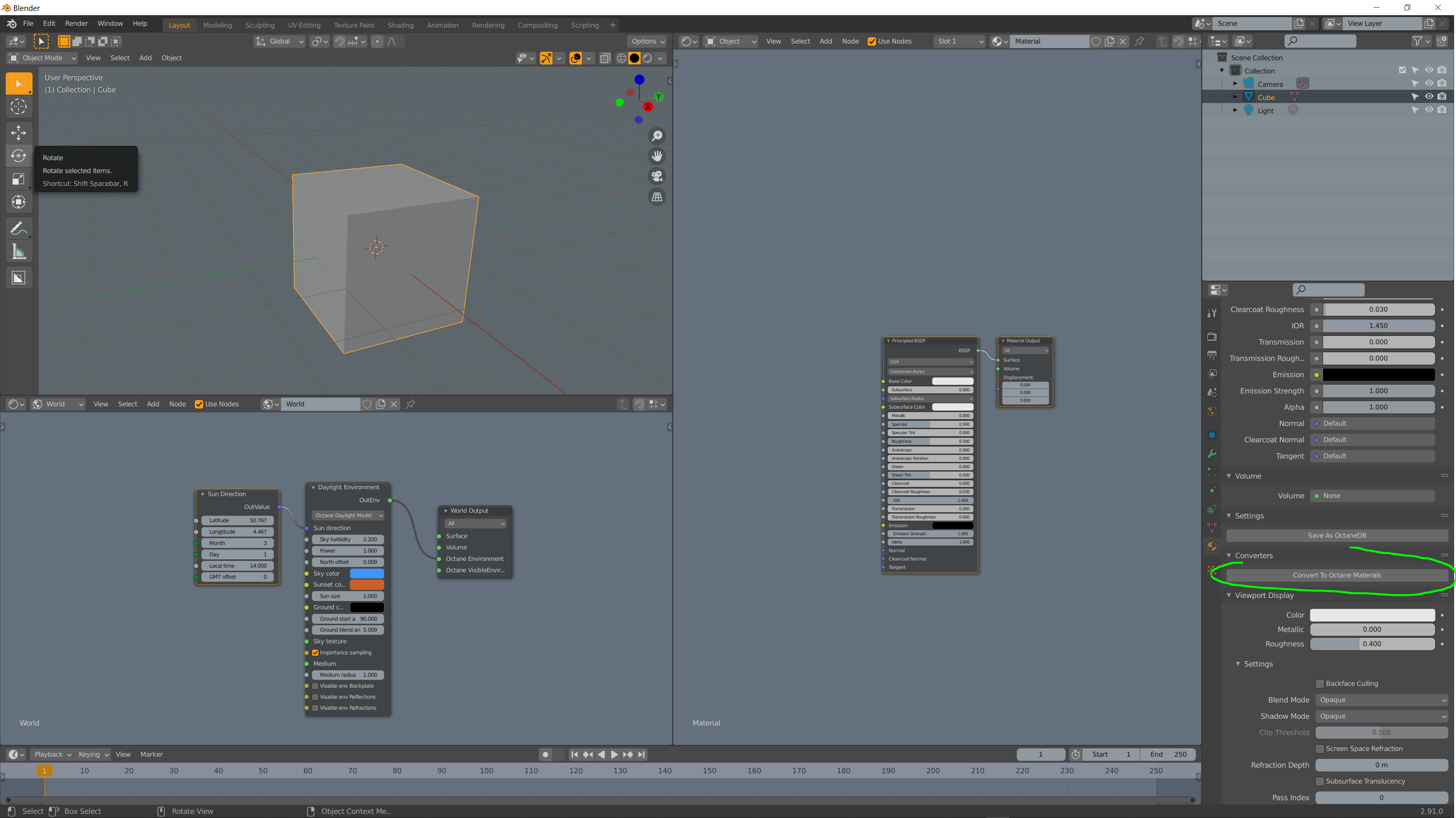Select the Scale tool icon
1456x818 pixels.
(x=19, y=179)
